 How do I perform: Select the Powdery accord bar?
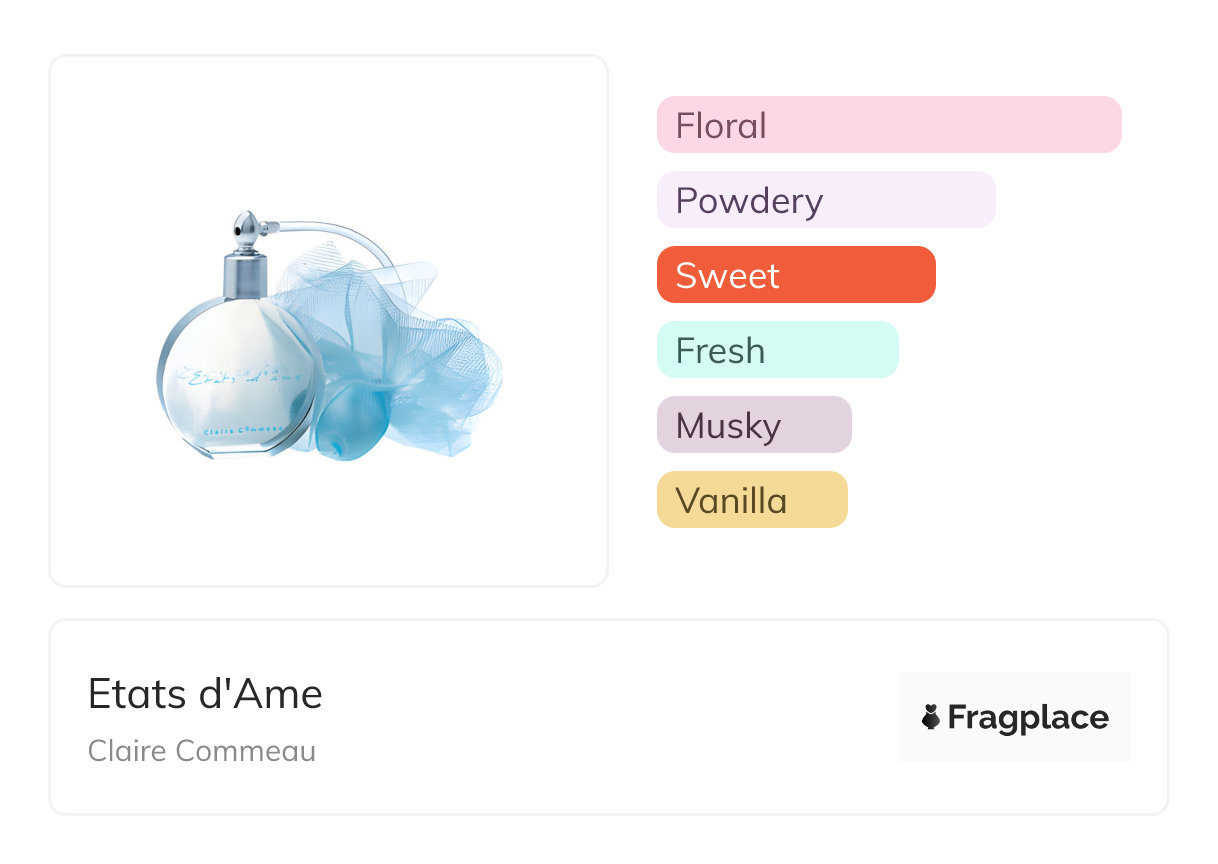pyautogui.click(x=825, y=200)
